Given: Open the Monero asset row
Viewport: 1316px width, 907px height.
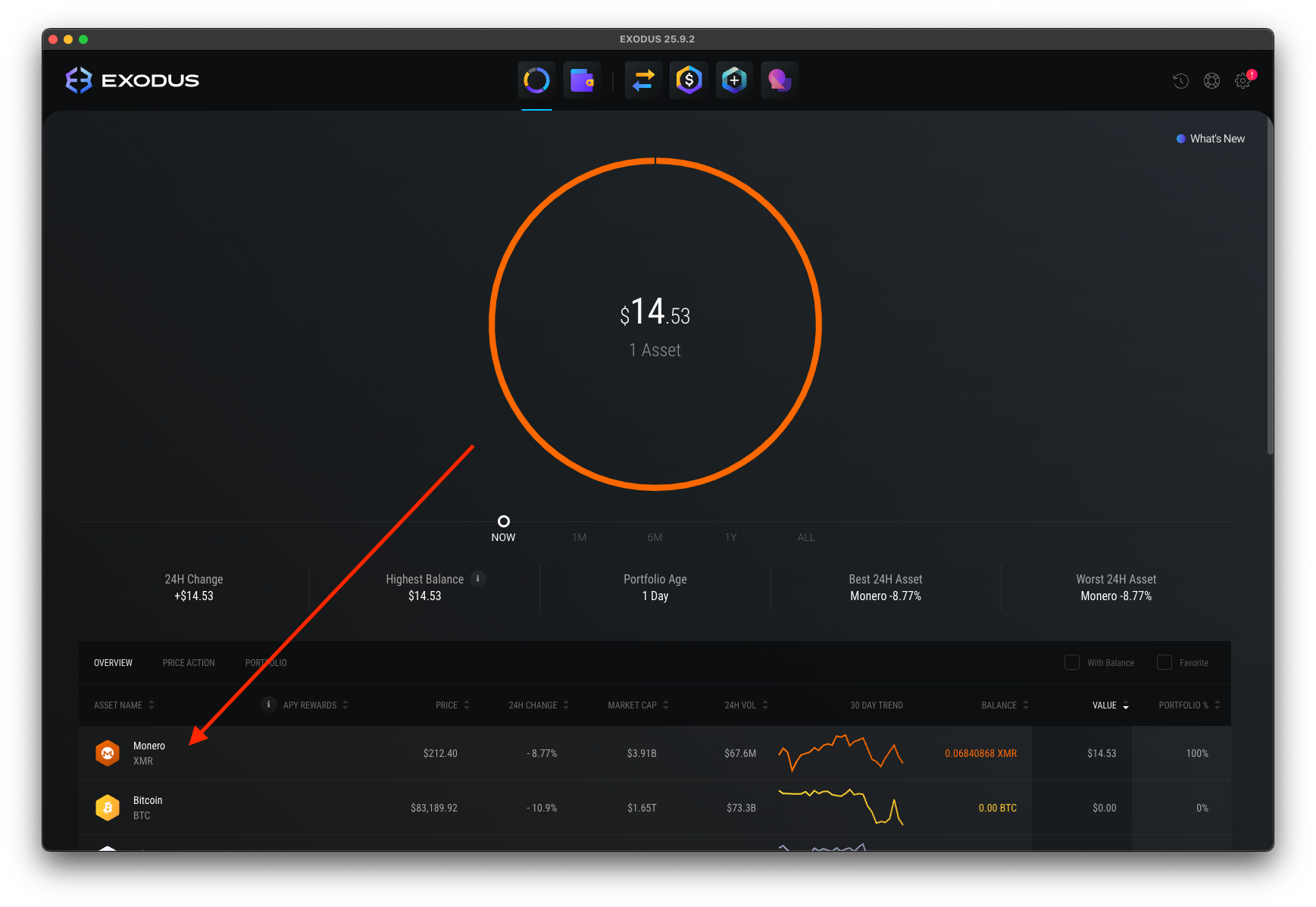Looking at the screenshot, I should click(x=148, y=753).
